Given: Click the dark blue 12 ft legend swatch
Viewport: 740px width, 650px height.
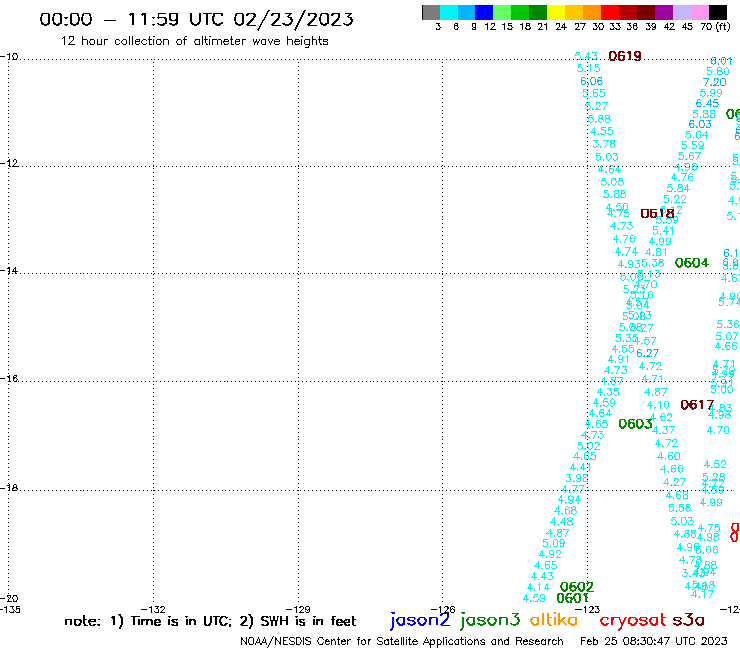Looking at the screenshot, I should [x=484, y=12].
